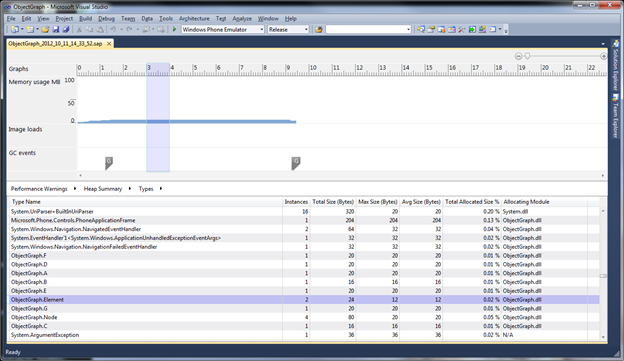The width and height of the screenshot is (624, 361).
Task: Expand the Performance Warnings breadcrumb arrow
Action: click(x=75, y=189)
